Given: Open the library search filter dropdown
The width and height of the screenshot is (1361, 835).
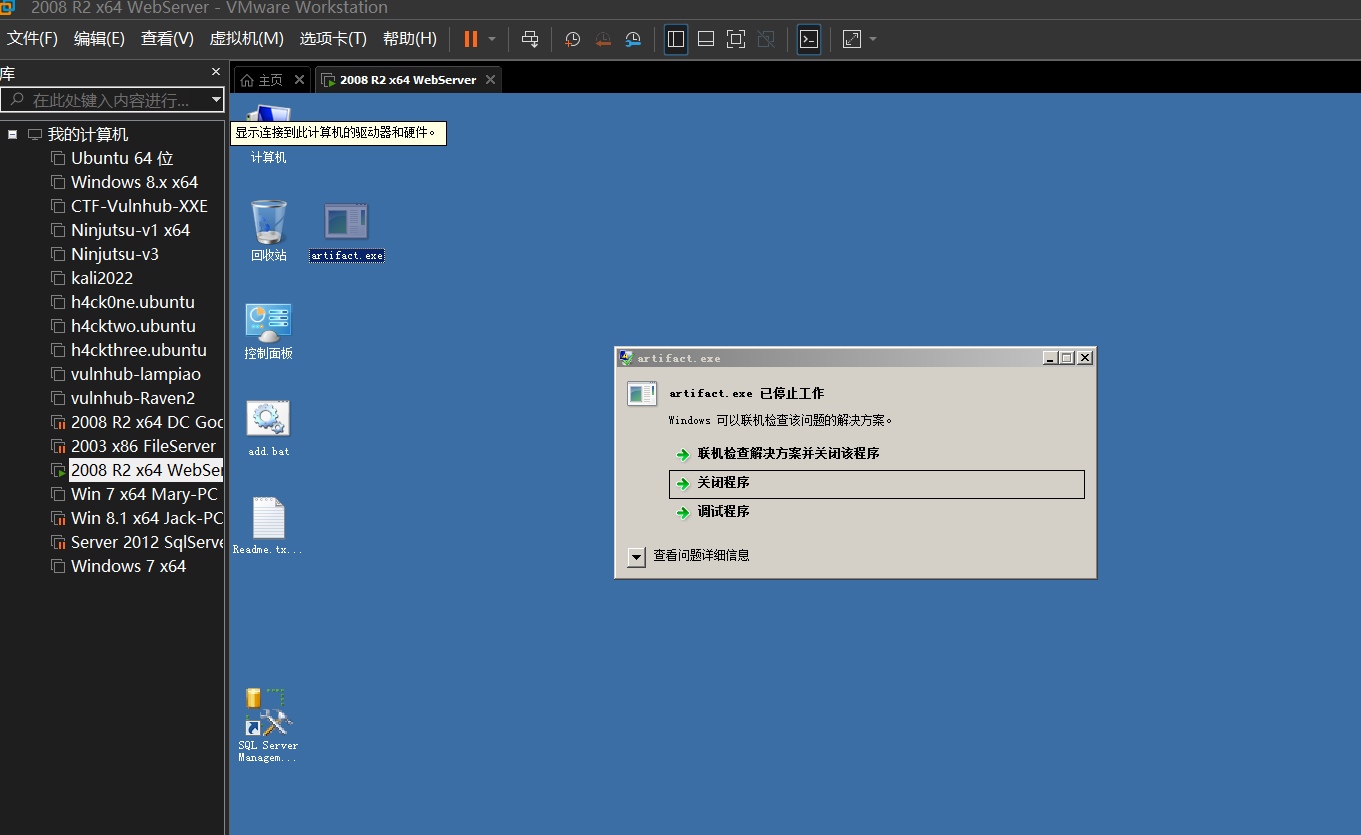Looking at the screenshot, I should tap(217, 100).
